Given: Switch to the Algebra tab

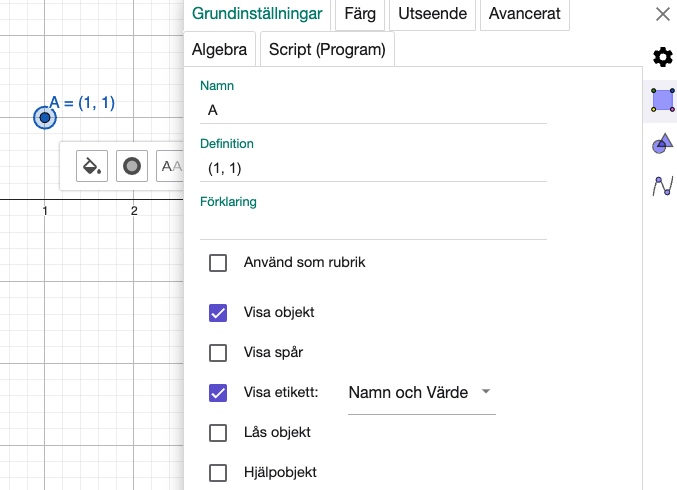Looking at the screenshot, I should (x=219, y=49).
